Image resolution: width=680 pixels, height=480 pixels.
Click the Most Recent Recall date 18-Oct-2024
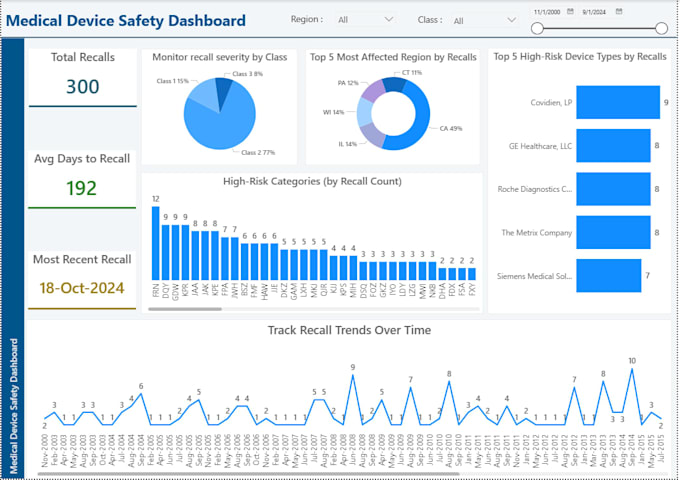82,288
